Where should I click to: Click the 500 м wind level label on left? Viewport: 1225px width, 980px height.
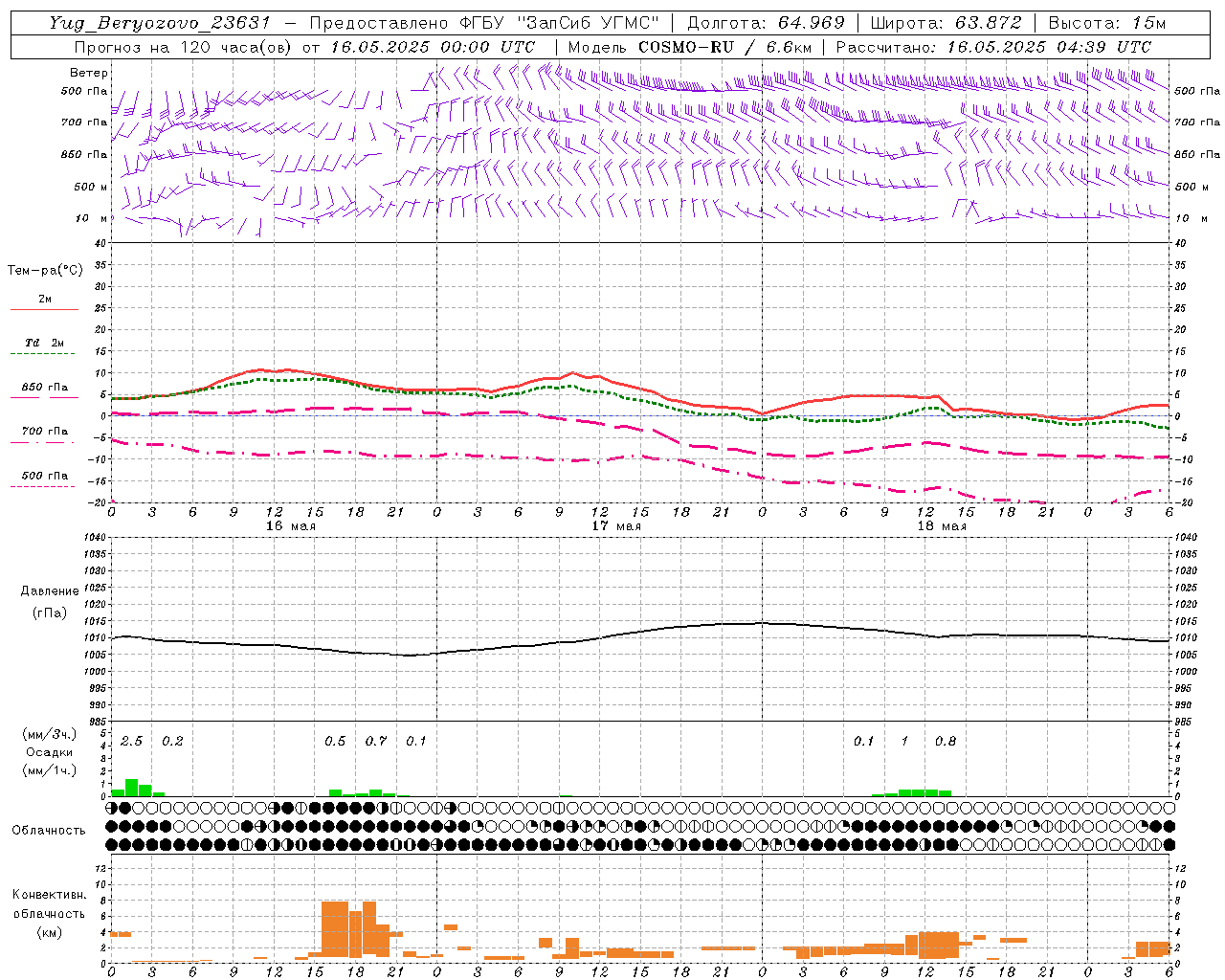tap(91, 187)
